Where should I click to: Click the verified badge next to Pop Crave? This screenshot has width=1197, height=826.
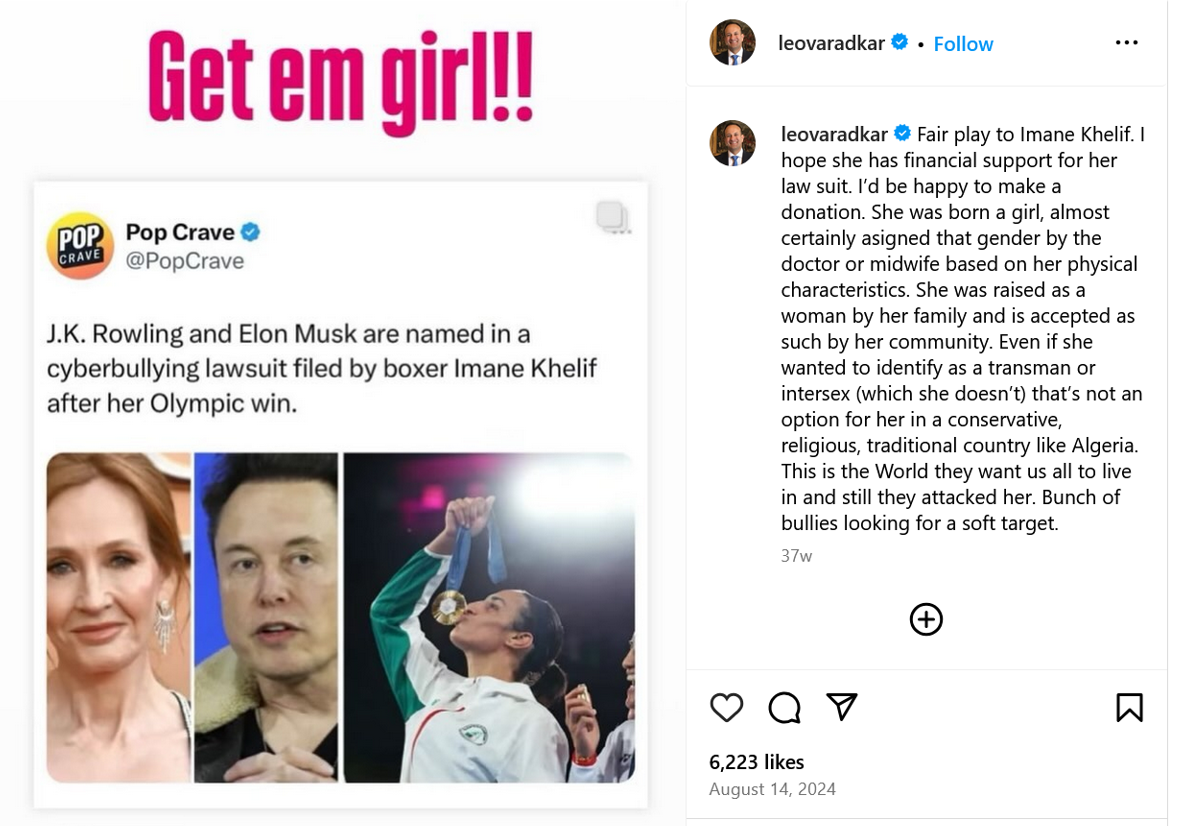[x=250, y=232]
